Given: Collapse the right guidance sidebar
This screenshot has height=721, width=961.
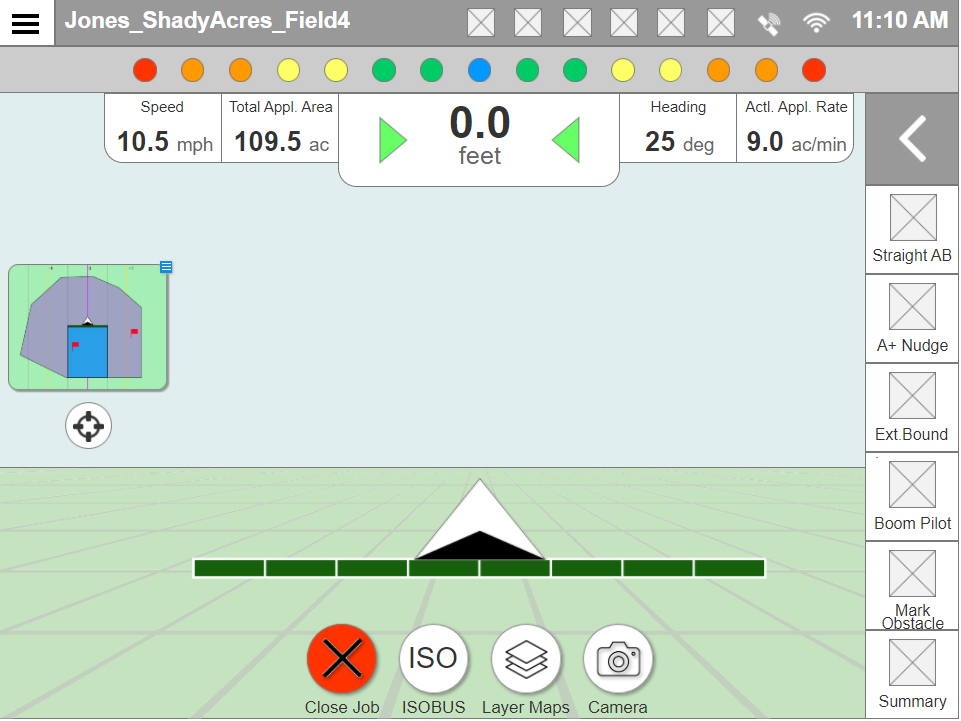Looking at the screenshot, I should [x=911, y=139].
